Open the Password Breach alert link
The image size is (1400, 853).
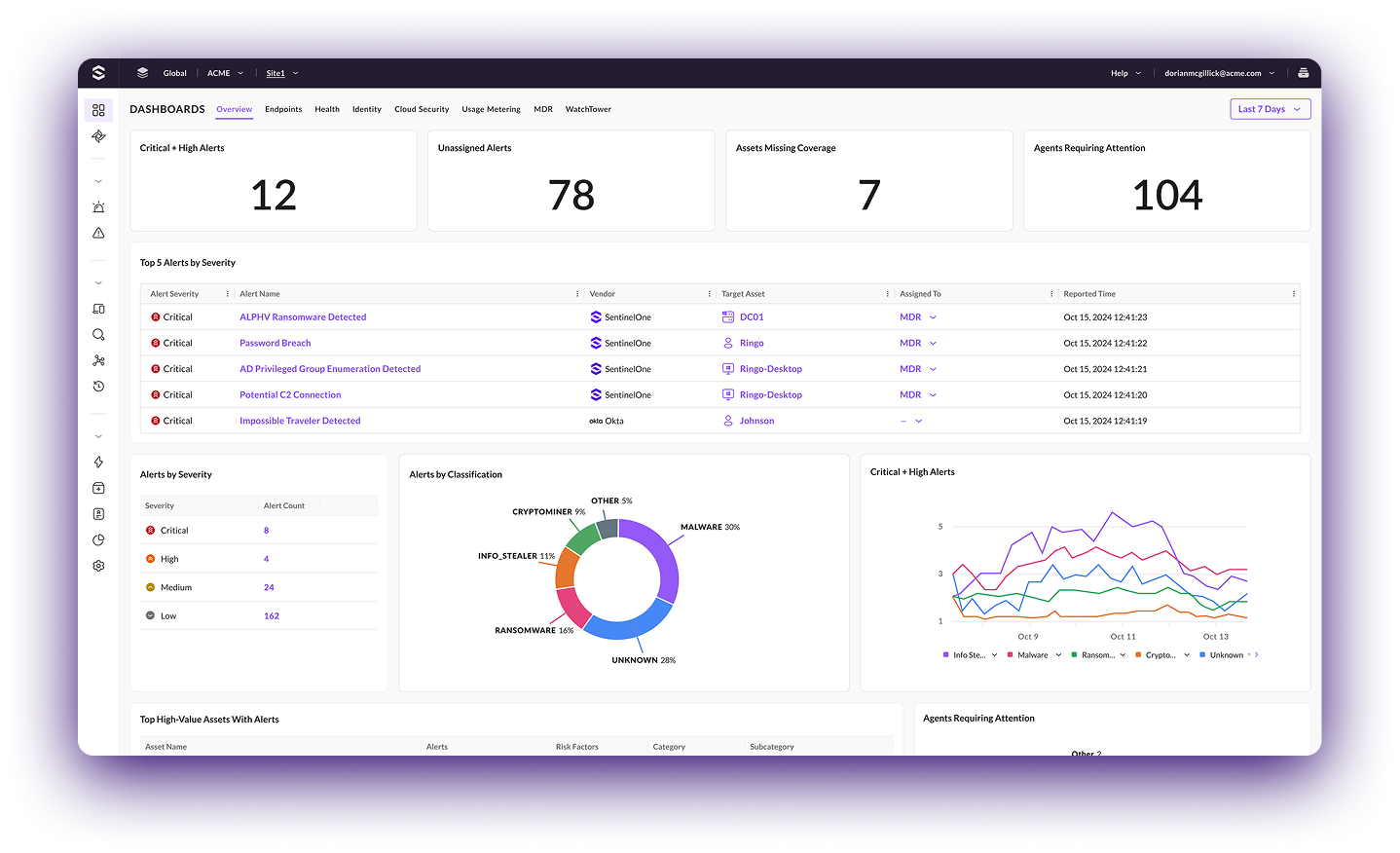point(276,343)
